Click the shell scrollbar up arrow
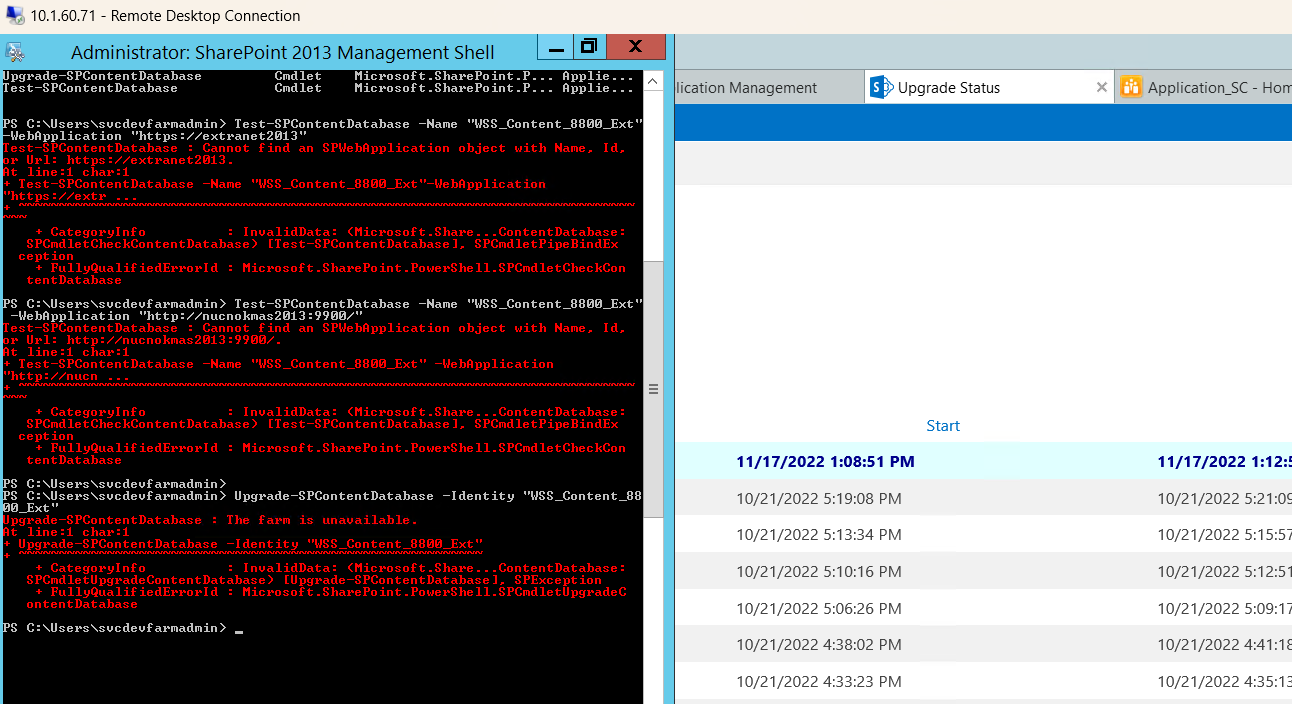Image resolution: width=1292 pixels, height=704 pixels. [x=652, y=79]
